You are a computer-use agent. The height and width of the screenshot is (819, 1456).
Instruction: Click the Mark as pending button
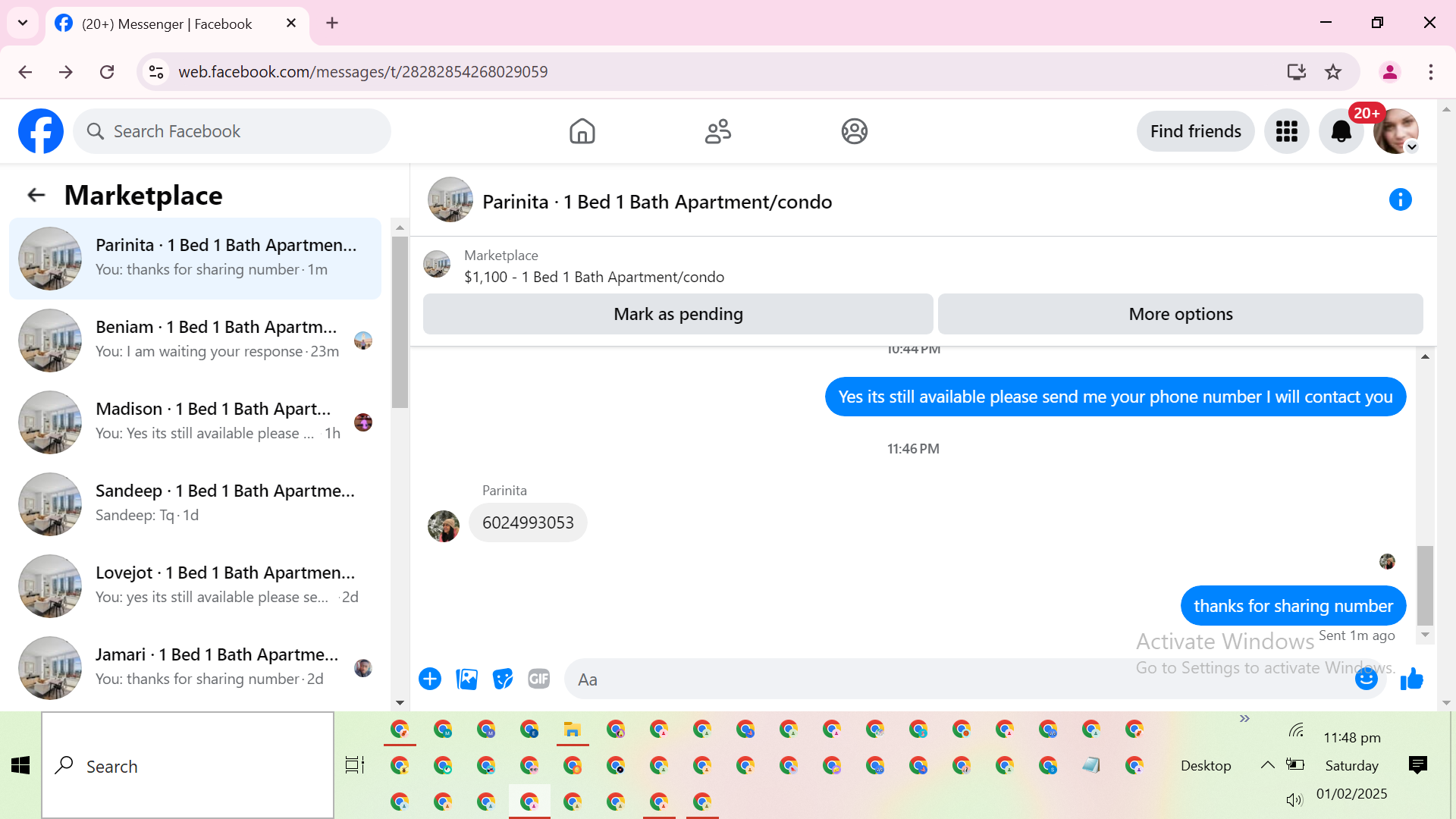(678, 314)
